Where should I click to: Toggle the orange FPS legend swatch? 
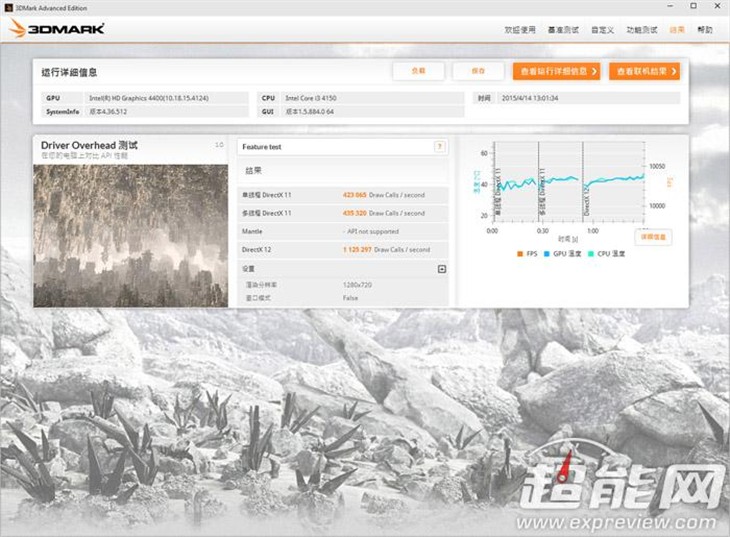point(520,254)
